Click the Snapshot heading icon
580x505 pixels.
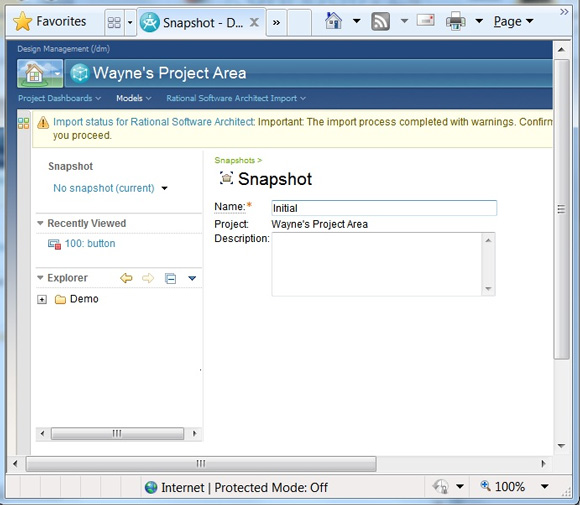[226, 178]
